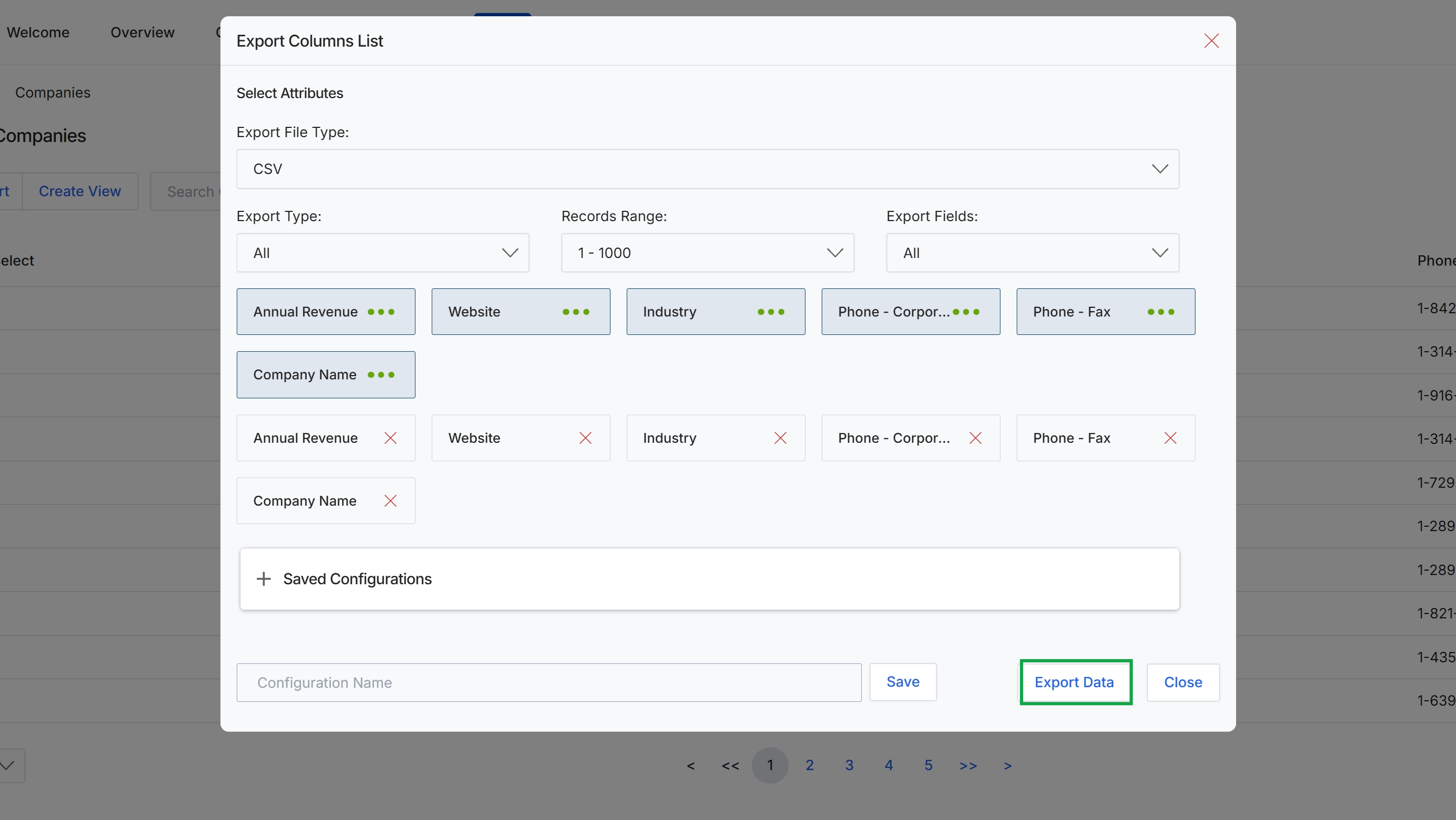Click Create View in background page

click(x=80, y=191)
